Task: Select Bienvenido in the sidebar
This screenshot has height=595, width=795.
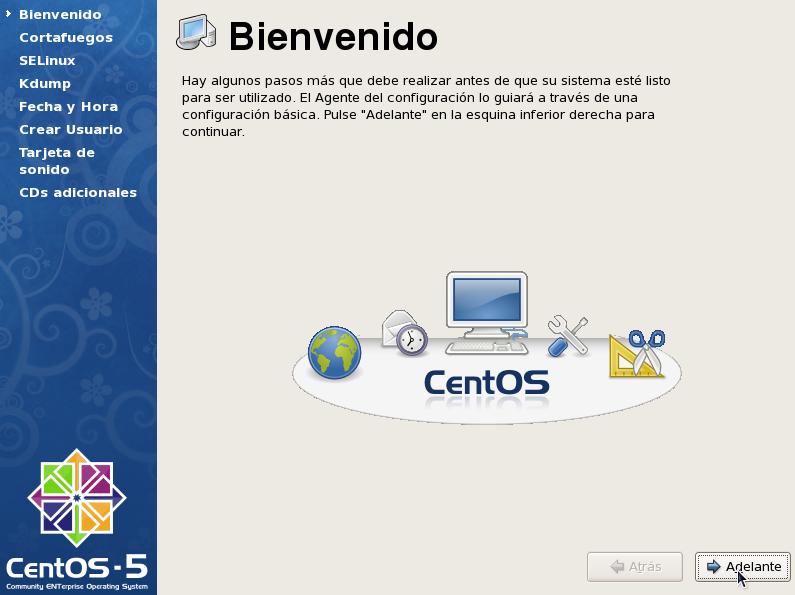Action: click(60, 15)
